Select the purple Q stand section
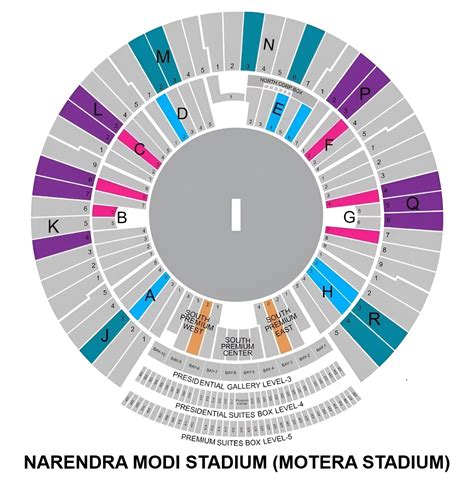Viewport: 474px width, 479px height. click(x=413, y=200)
